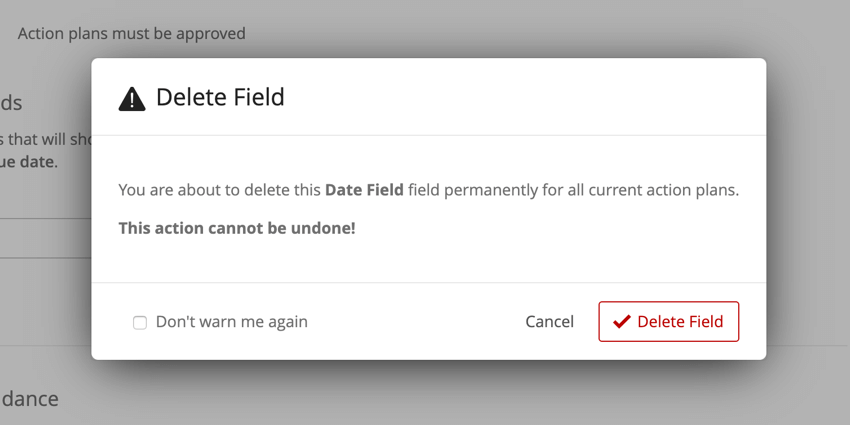Confirm with the red Delete Field button

pos(668,322)
